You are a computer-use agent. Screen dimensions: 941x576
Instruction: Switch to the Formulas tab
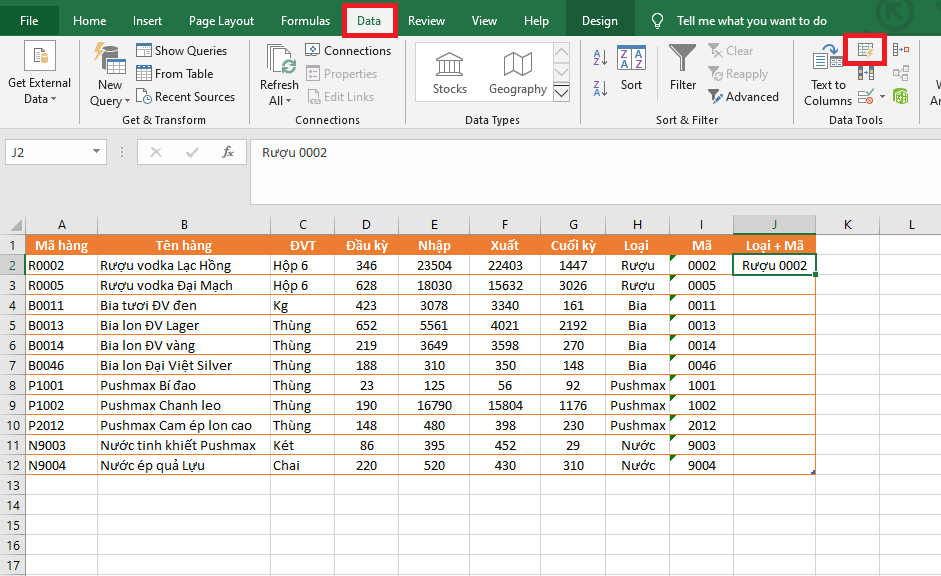tap(305, 21)
